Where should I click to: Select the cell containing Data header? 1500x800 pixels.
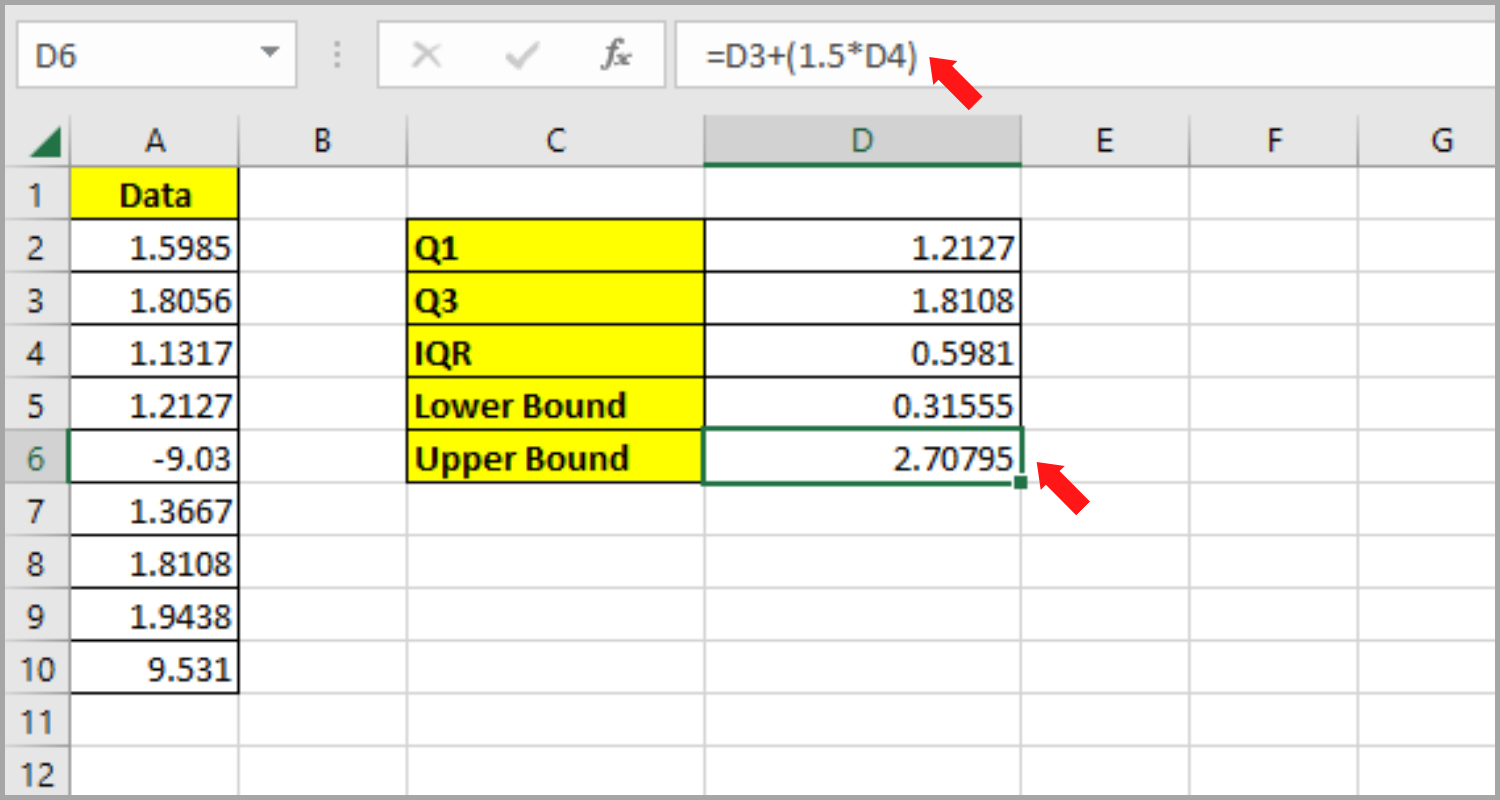coord(154,195)
